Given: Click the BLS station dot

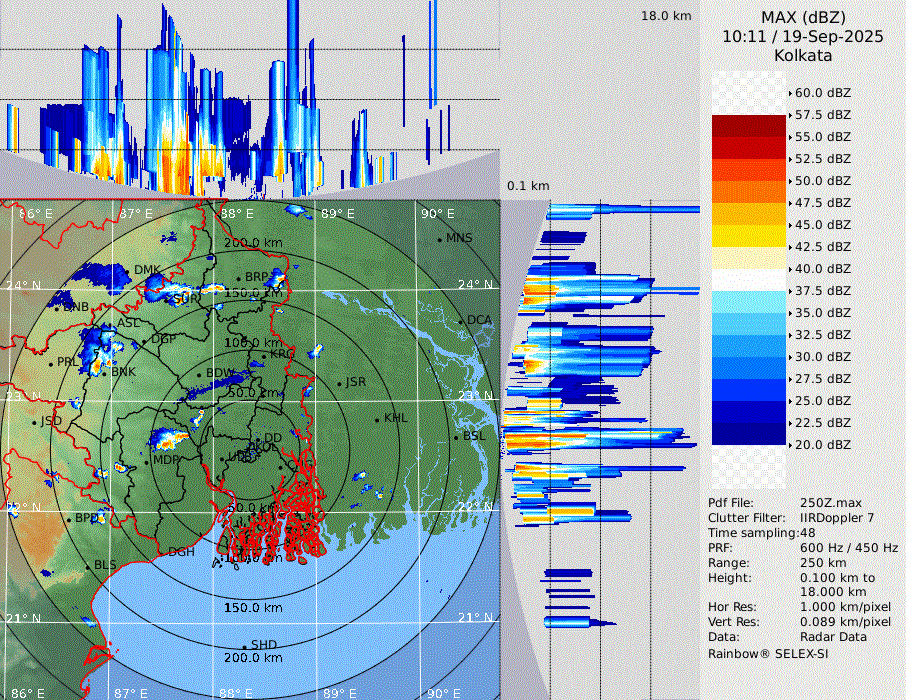Looking at the screenshot, I should (88, 567).
